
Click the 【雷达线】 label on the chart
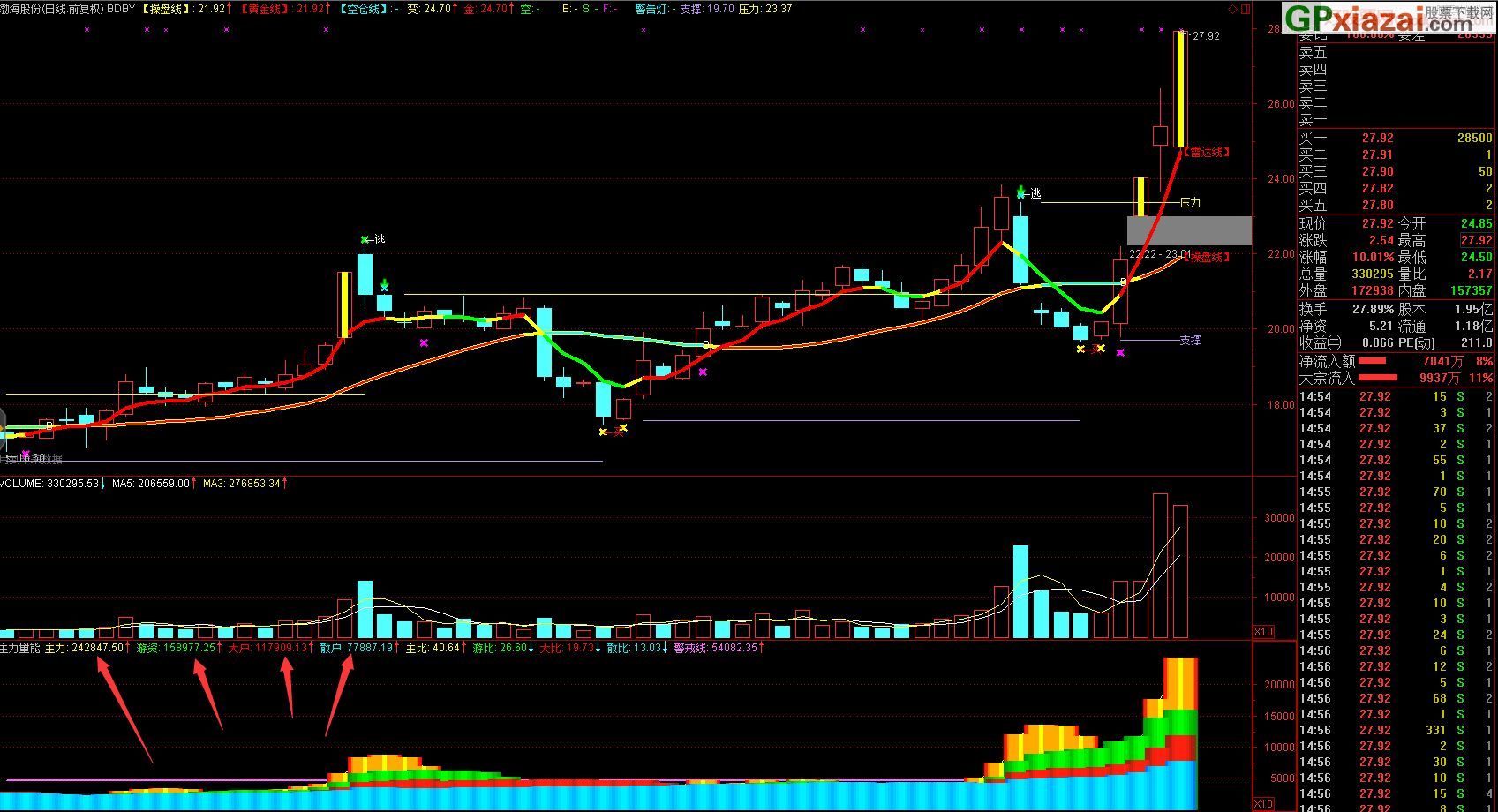coord(1206,152)
